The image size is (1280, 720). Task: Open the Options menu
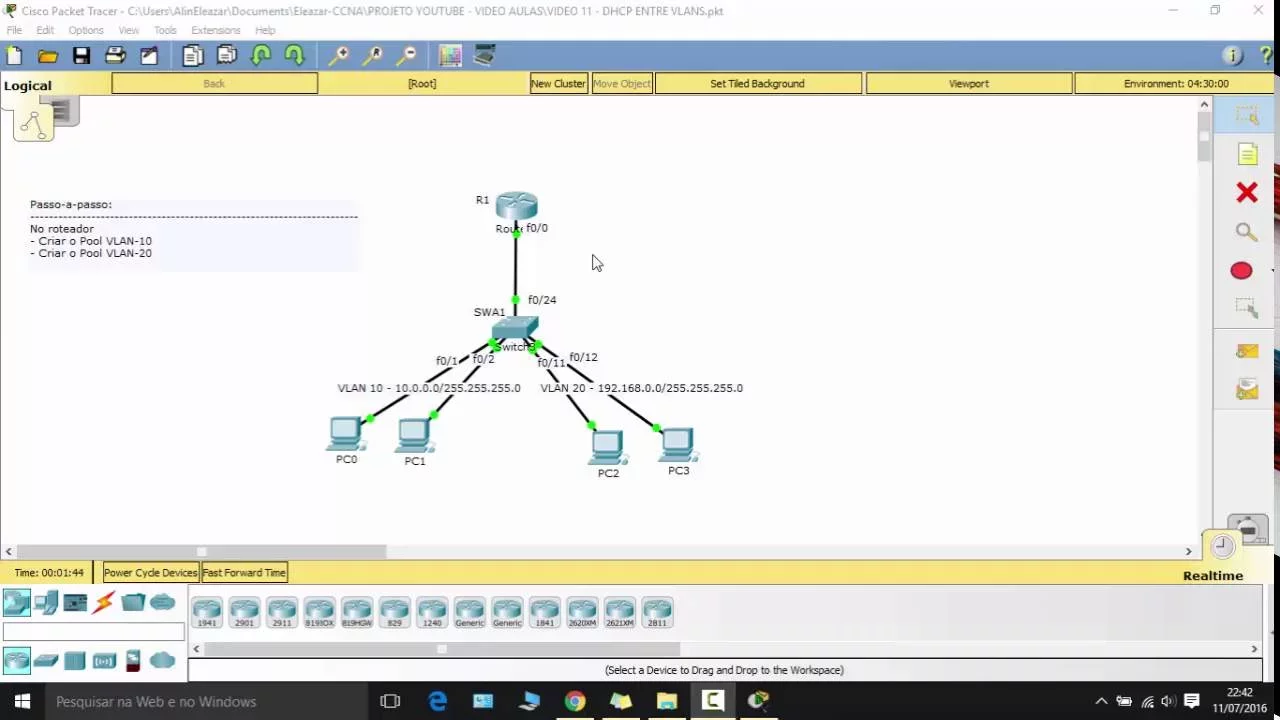click(86, 30)
